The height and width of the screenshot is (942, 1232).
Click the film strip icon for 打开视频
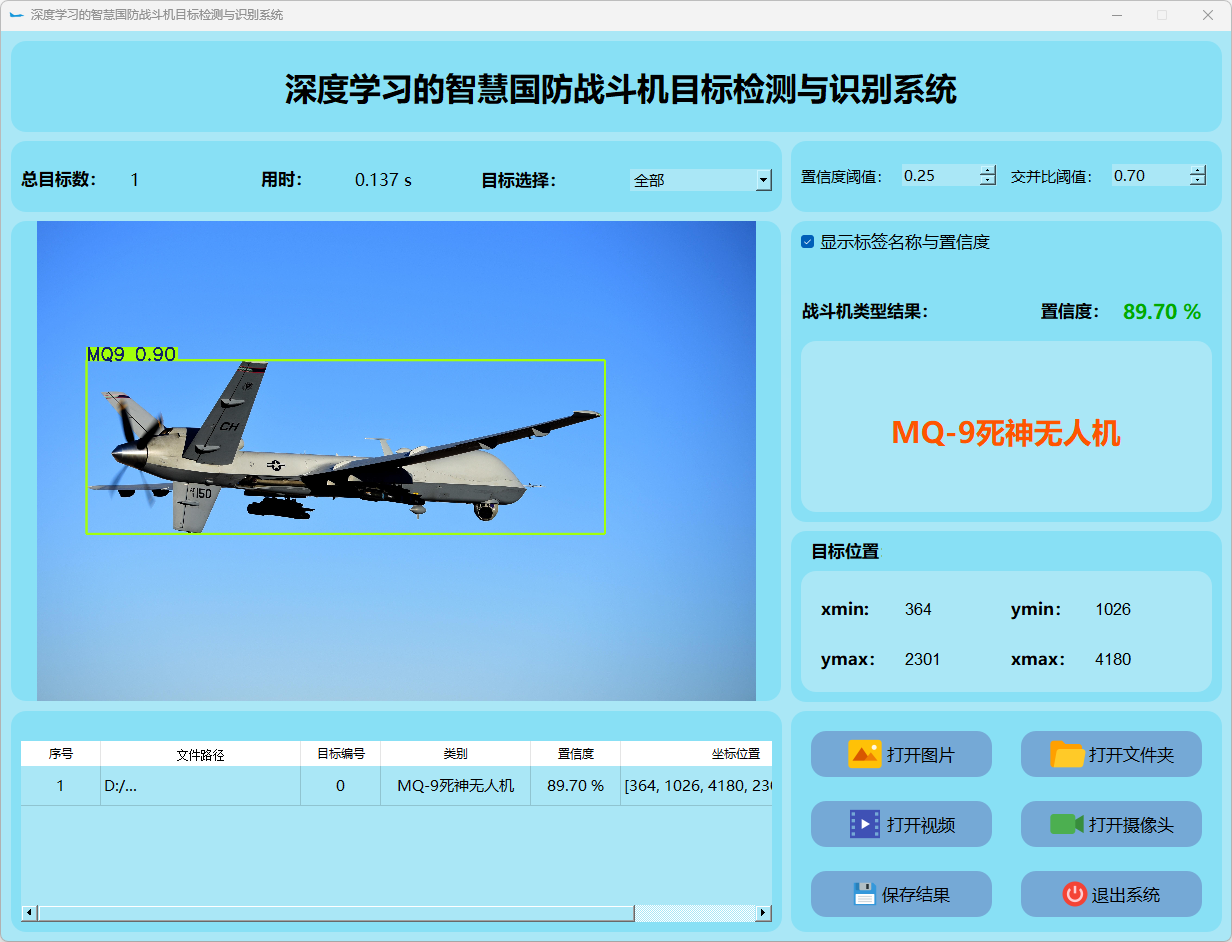pyautogui.click(x=864, y=824)
